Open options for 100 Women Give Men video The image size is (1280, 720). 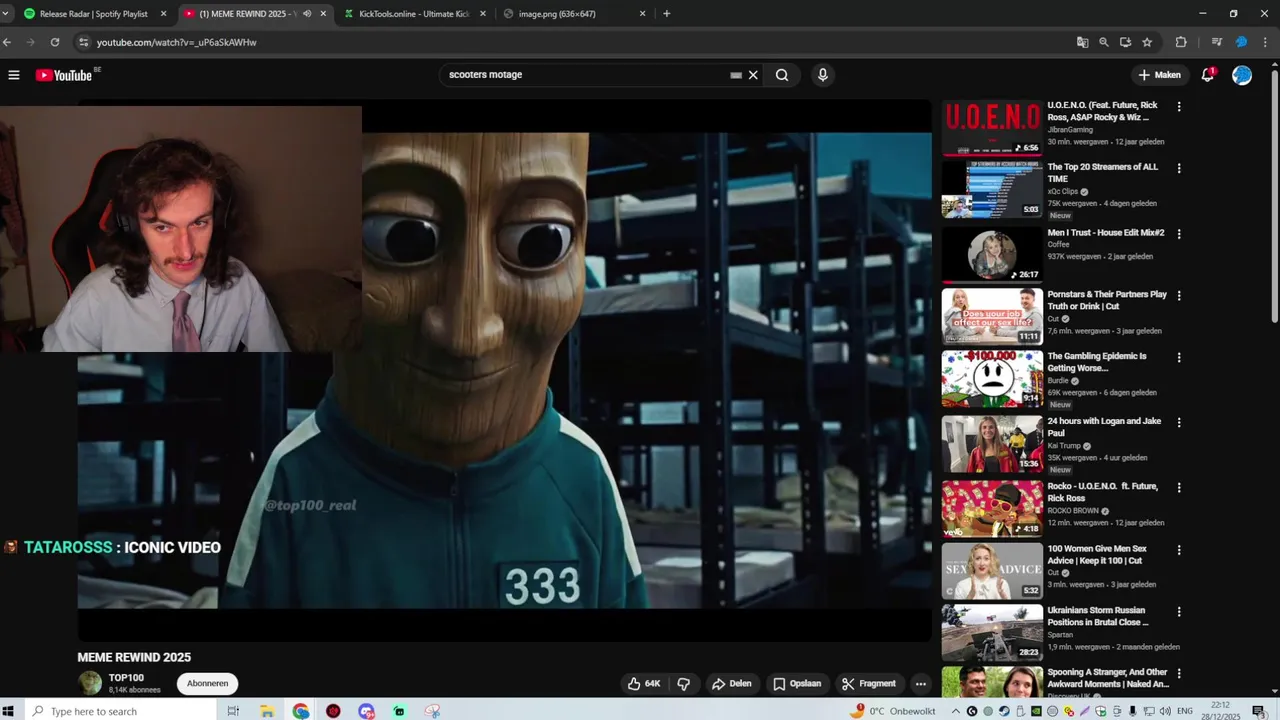point(1179,550)
